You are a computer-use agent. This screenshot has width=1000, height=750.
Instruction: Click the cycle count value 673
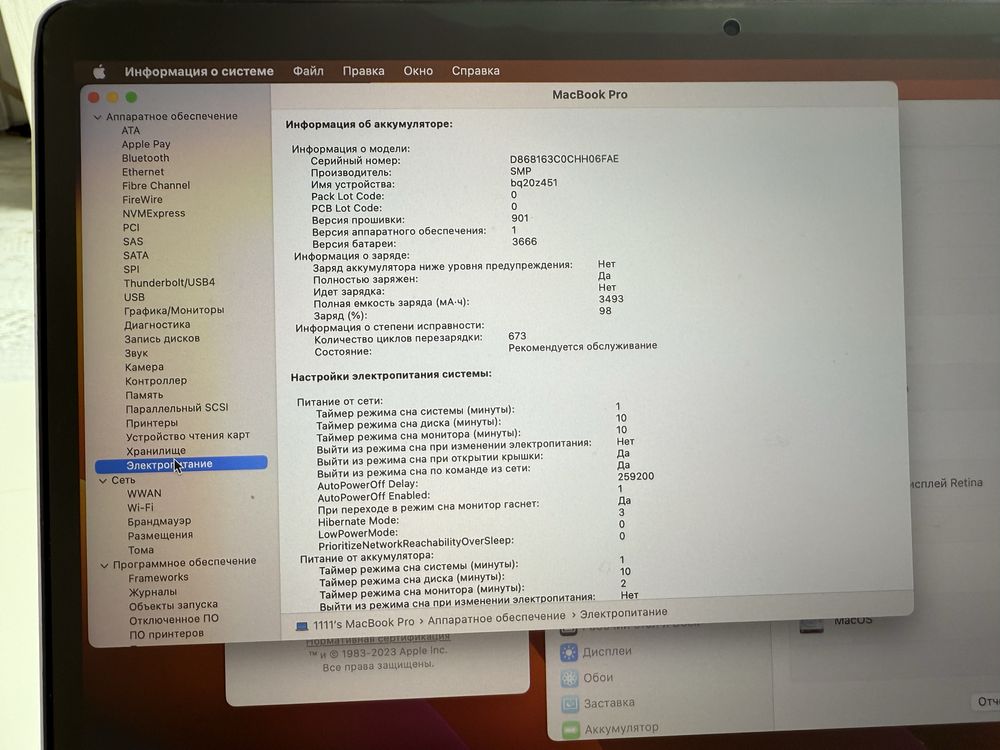click(x=517, y=336)
